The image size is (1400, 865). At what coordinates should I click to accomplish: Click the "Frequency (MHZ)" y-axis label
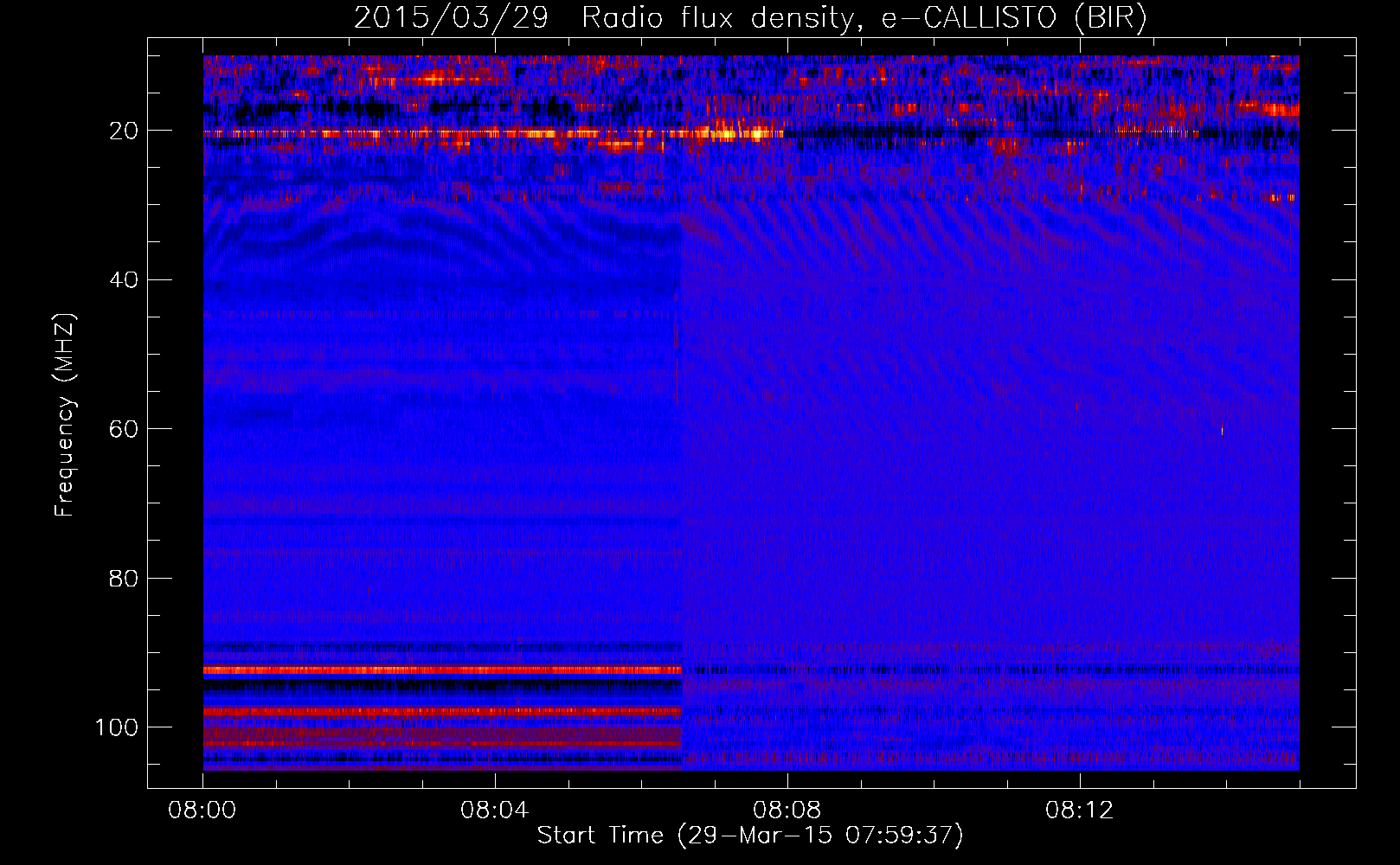pos(65,414)
